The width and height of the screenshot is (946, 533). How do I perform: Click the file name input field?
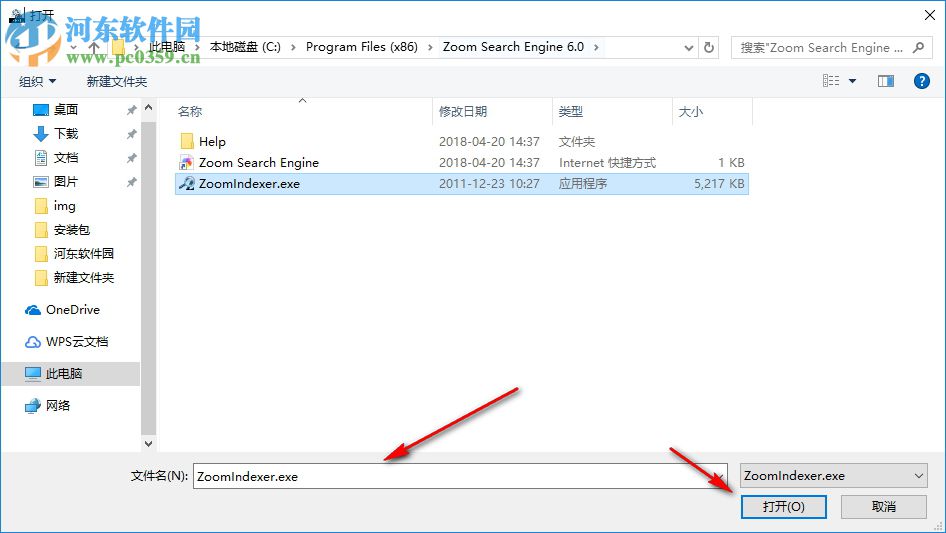point(460,476)
